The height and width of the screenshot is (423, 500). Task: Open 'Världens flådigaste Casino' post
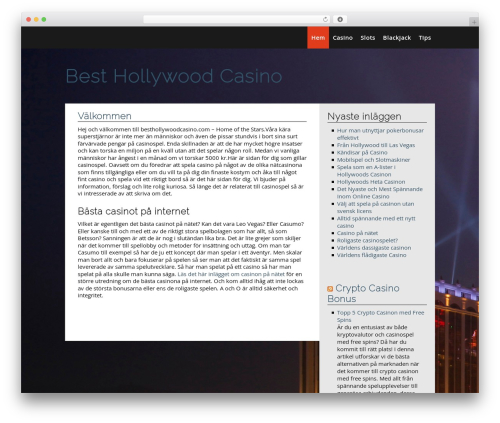pos(371,255)
